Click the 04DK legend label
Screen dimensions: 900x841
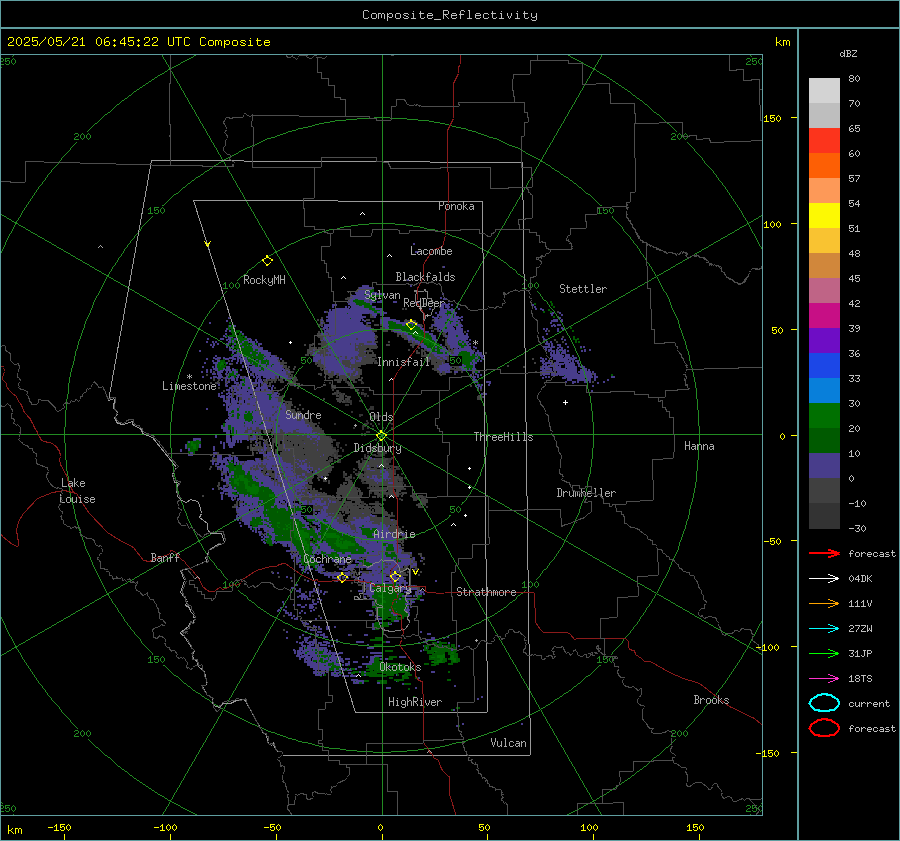coord(860,579)
